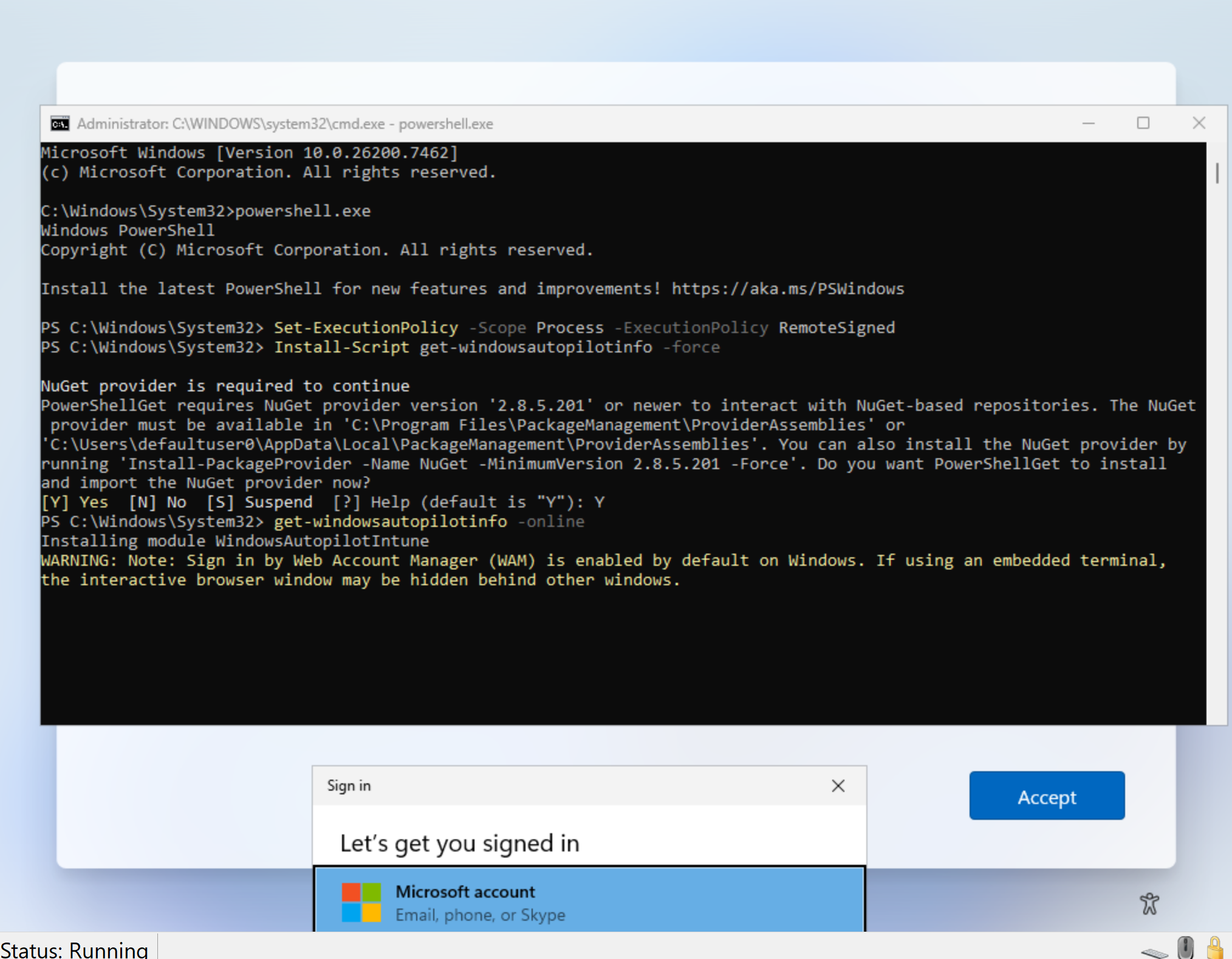
Task: Click the cmd.exe title bar icon
Action: coord(60,124)
